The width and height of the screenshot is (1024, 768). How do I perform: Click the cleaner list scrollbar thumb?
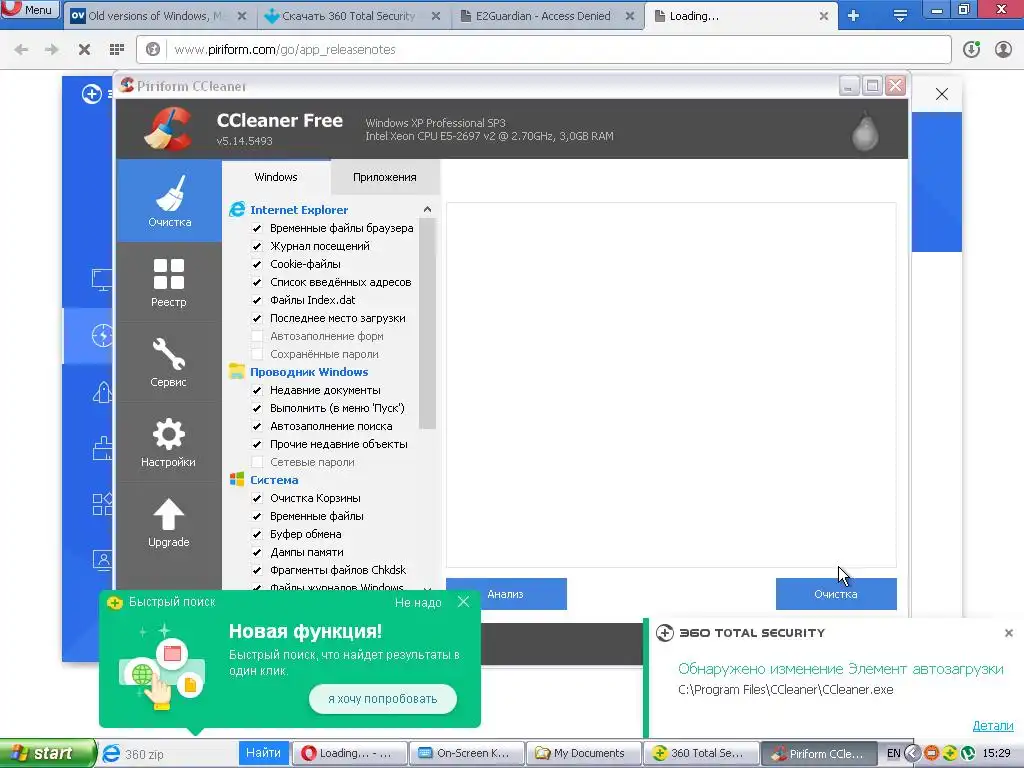427,324
